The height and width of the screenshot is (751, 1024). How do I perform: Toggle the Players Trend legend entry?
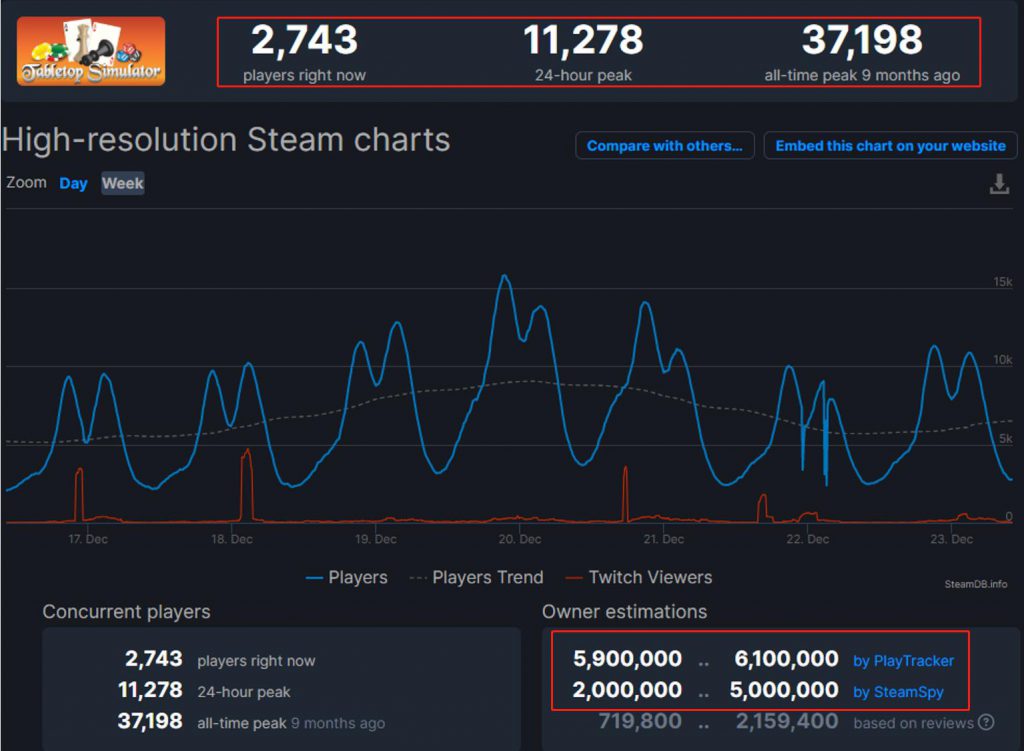pyautogui.click(x=476, y=577)
